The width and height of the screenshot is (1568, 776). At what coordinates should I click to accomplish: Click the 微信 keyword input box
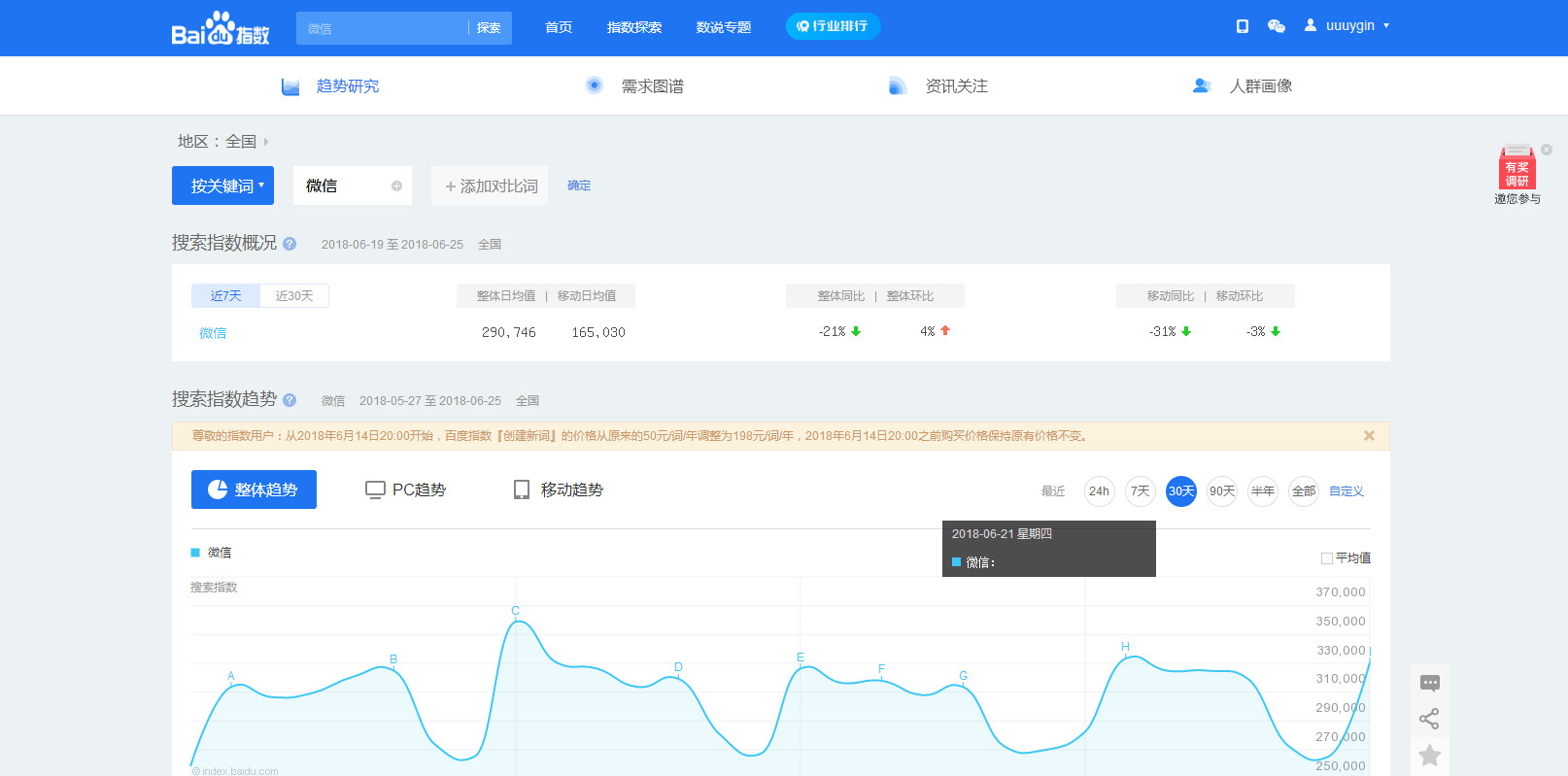click(353, 186)
